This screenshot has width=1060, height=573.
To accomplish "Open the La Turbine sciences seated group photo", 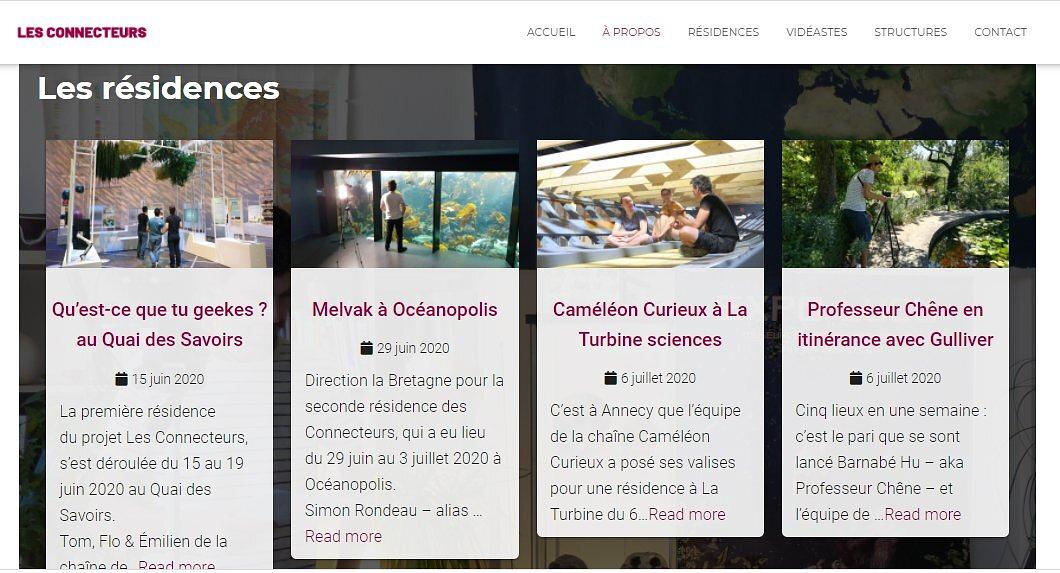I will coord(650,204).
